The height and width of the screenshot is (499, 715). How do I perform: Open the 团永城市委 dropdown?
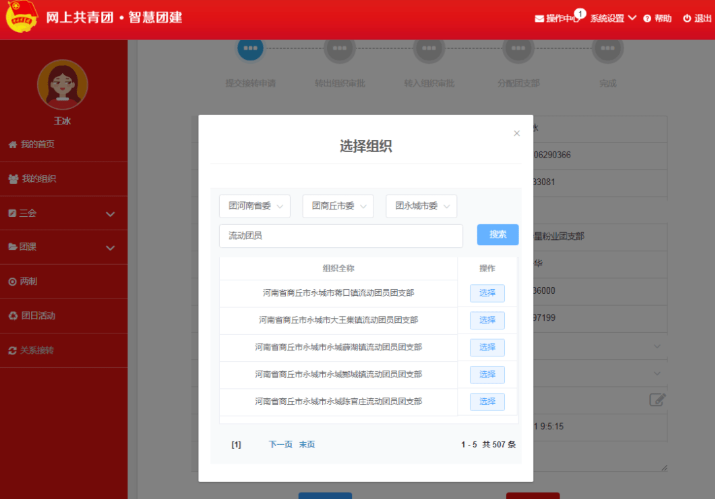pyautogui.click(x=421, y=206)
